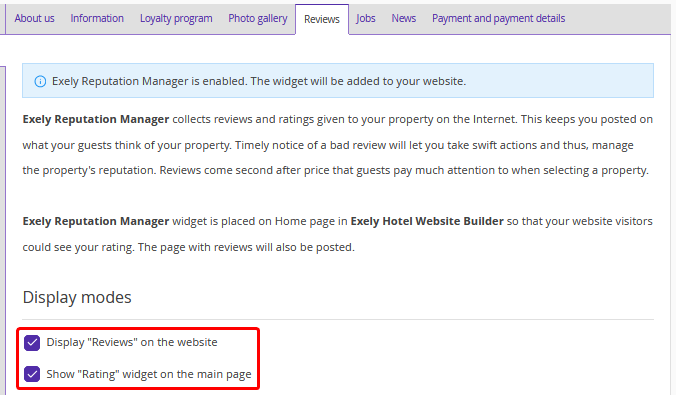Click label Show "Rating" widget on main page

click(x=149, y=374)
